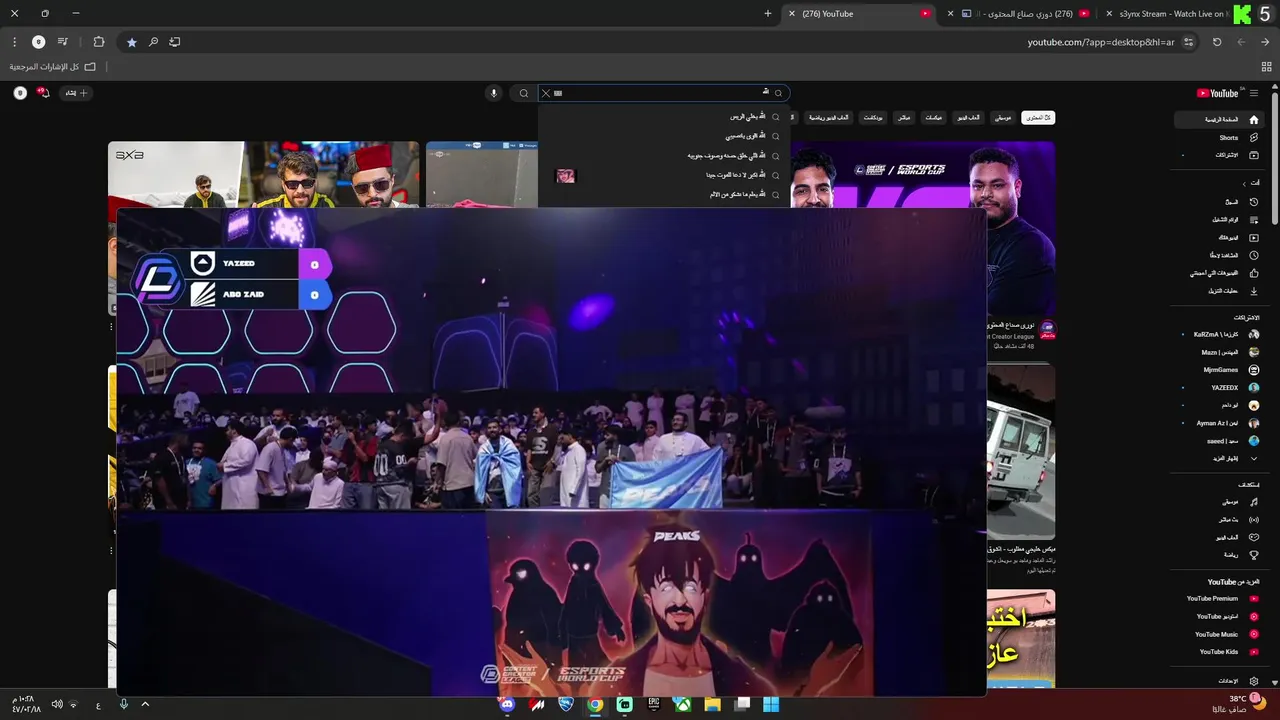Click the YouTube logo
1280x720 pixels.
click(x=1219, y=93)
